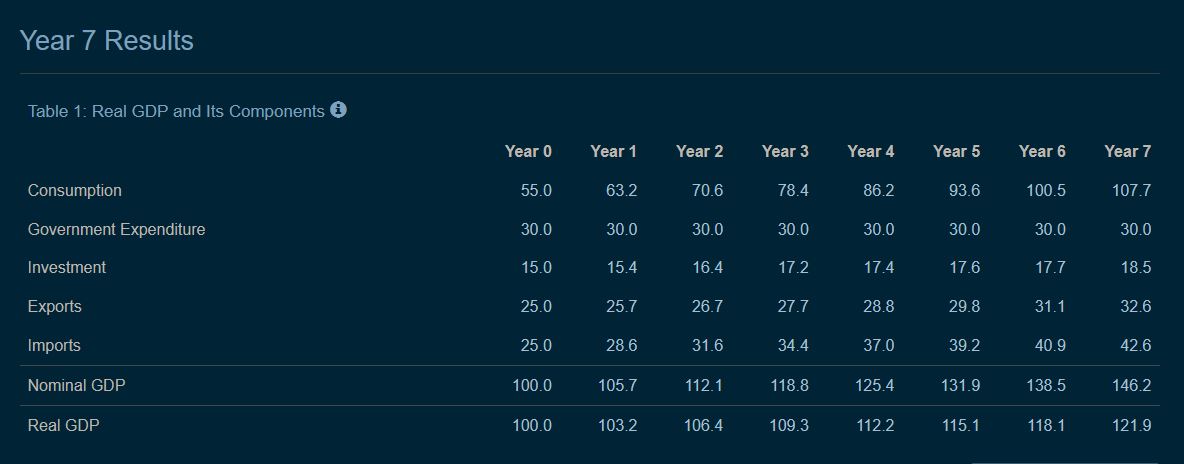Click the 'Year 5' column header

click(957, 151)
